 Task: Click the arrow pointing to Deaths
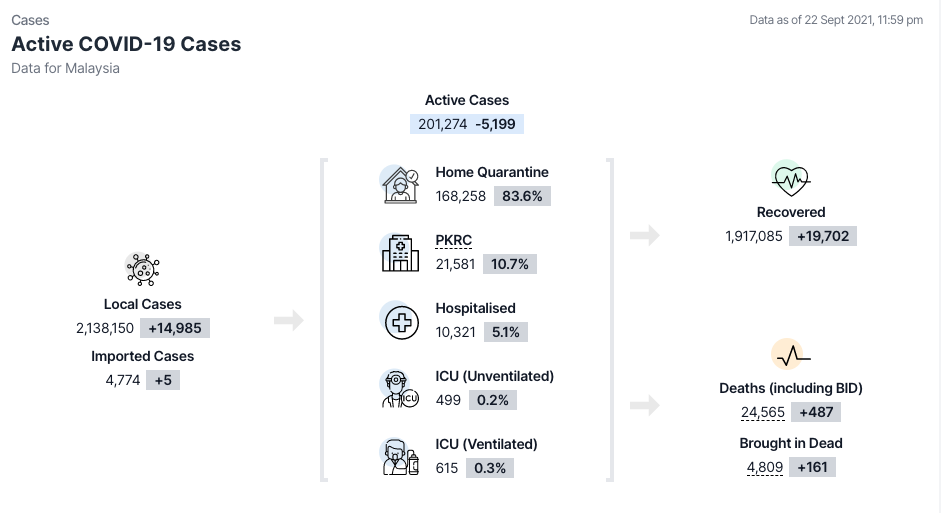point(645,405)
